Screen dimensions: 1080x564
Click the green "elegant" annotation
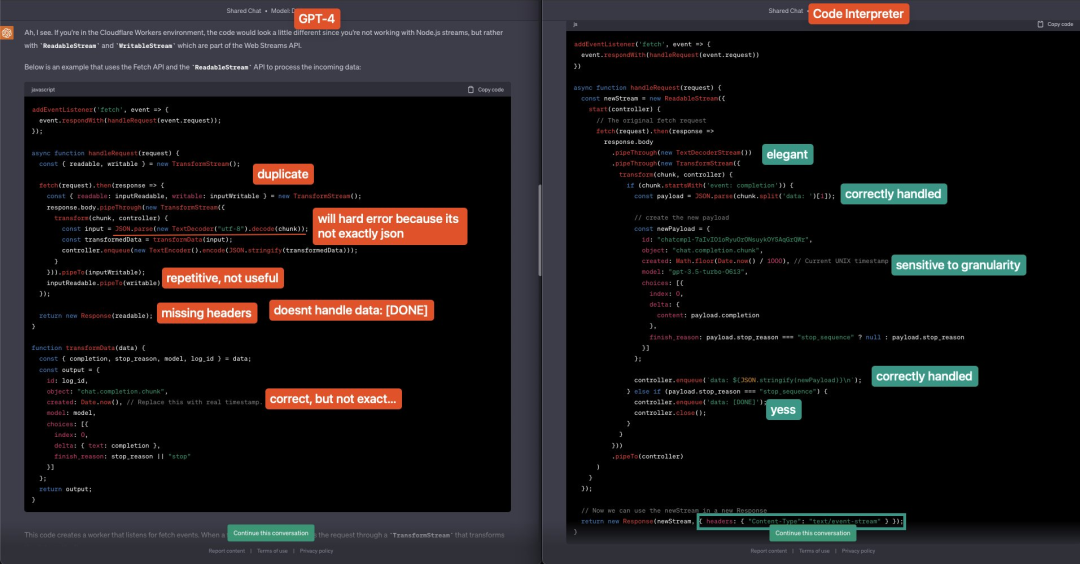tap(787, 155)
